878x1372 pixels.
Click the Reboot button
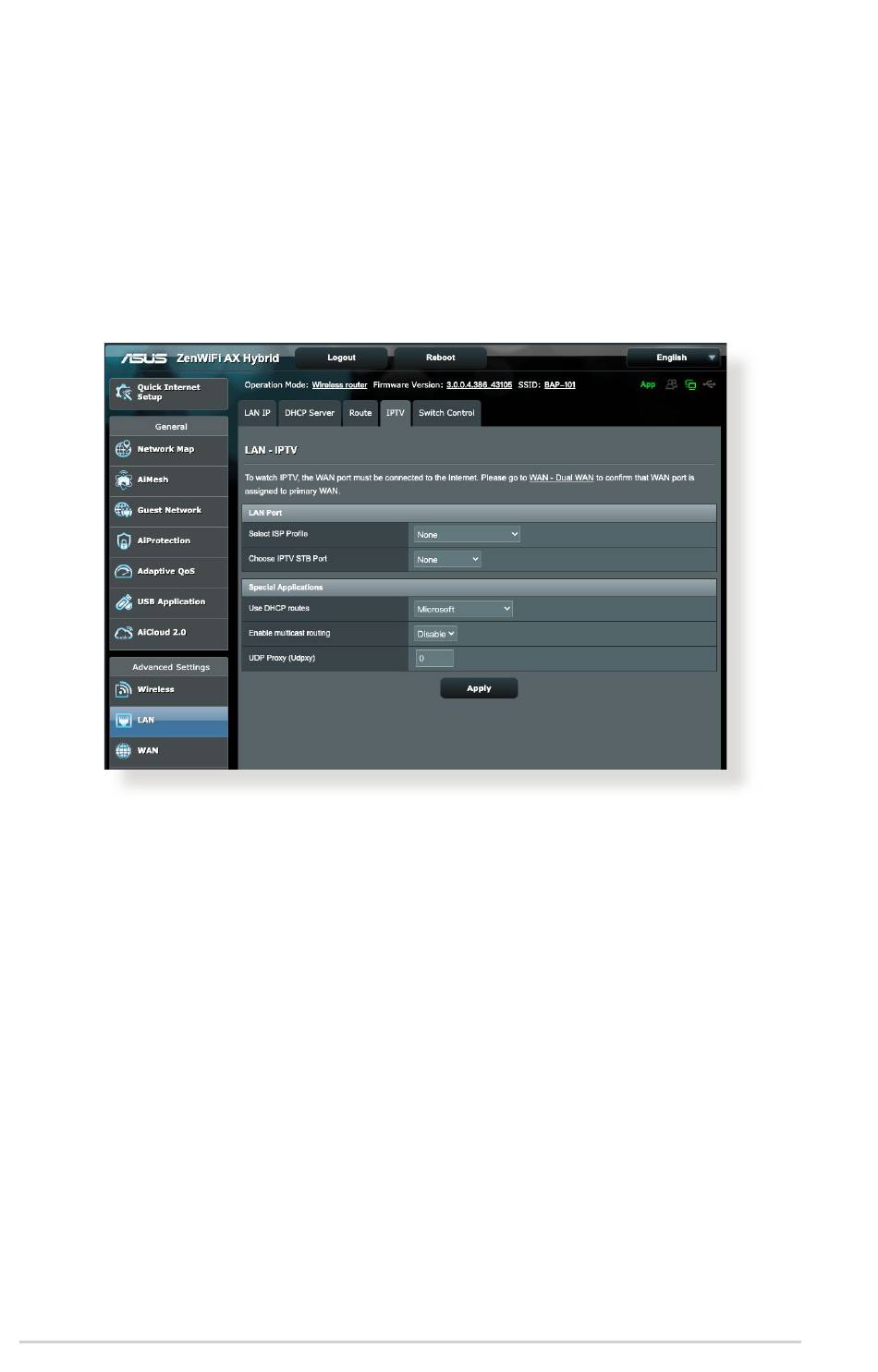440,358
